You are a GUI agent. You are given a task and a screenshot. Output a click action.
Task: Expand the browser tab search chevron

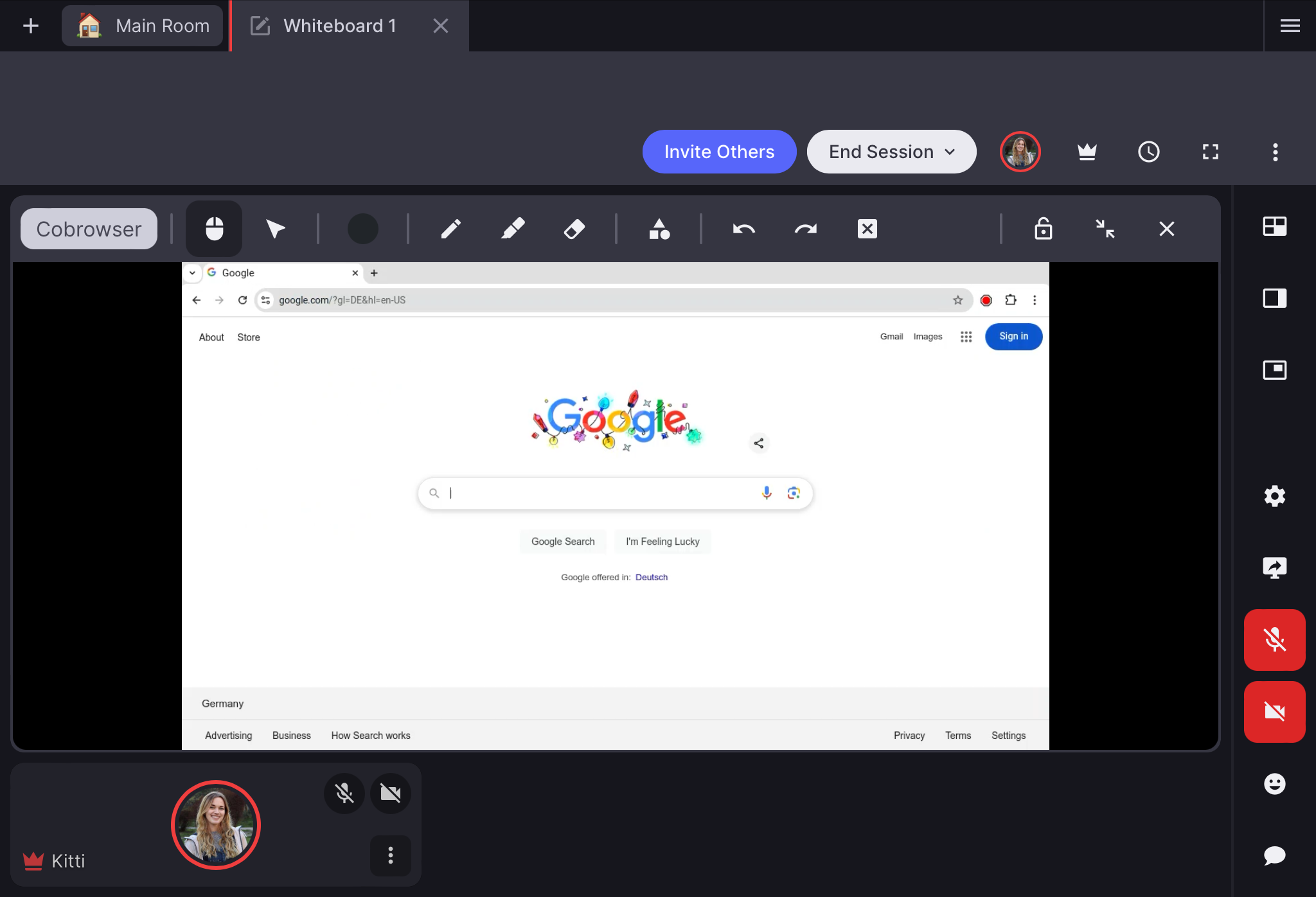[192, 273]
